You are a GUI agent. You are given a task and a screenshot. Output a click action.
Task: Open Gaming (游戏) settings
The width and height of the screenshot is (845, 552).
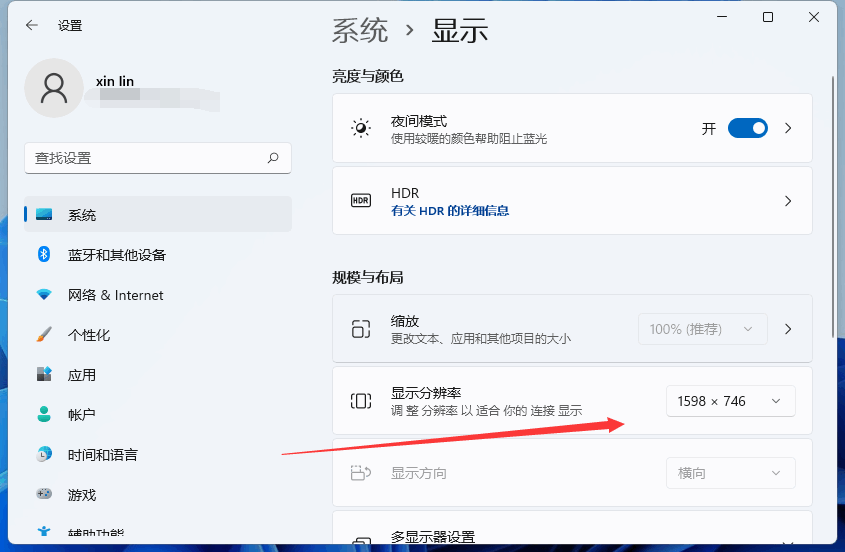pos(158,494)
